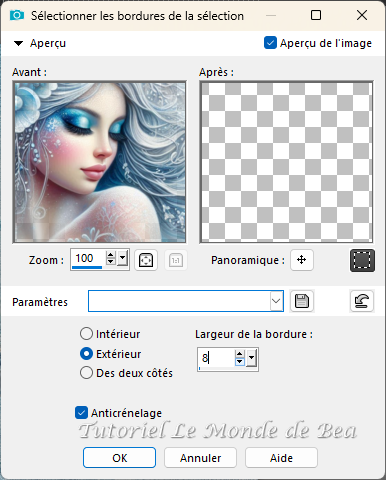
Task: Confirm with the OK button
Action: (119, 458)
